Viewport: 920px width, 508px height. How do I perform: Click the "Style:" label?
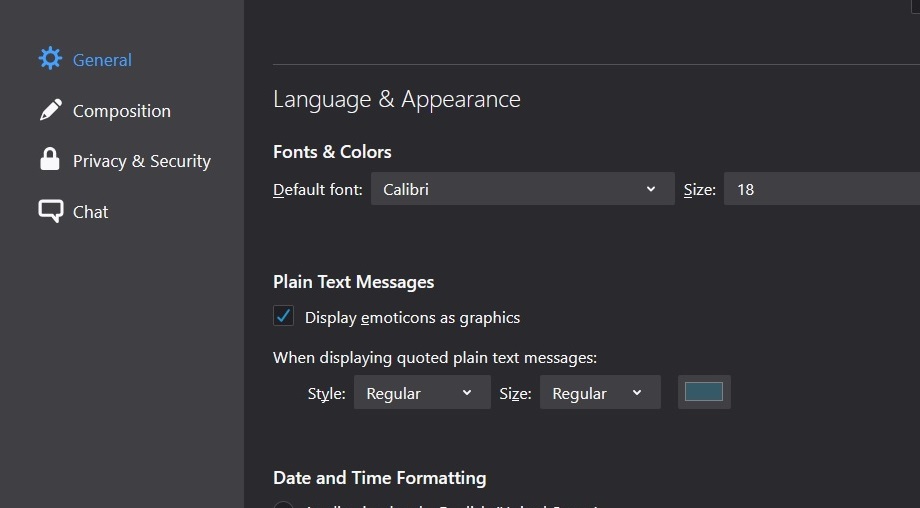click(326, 394)
